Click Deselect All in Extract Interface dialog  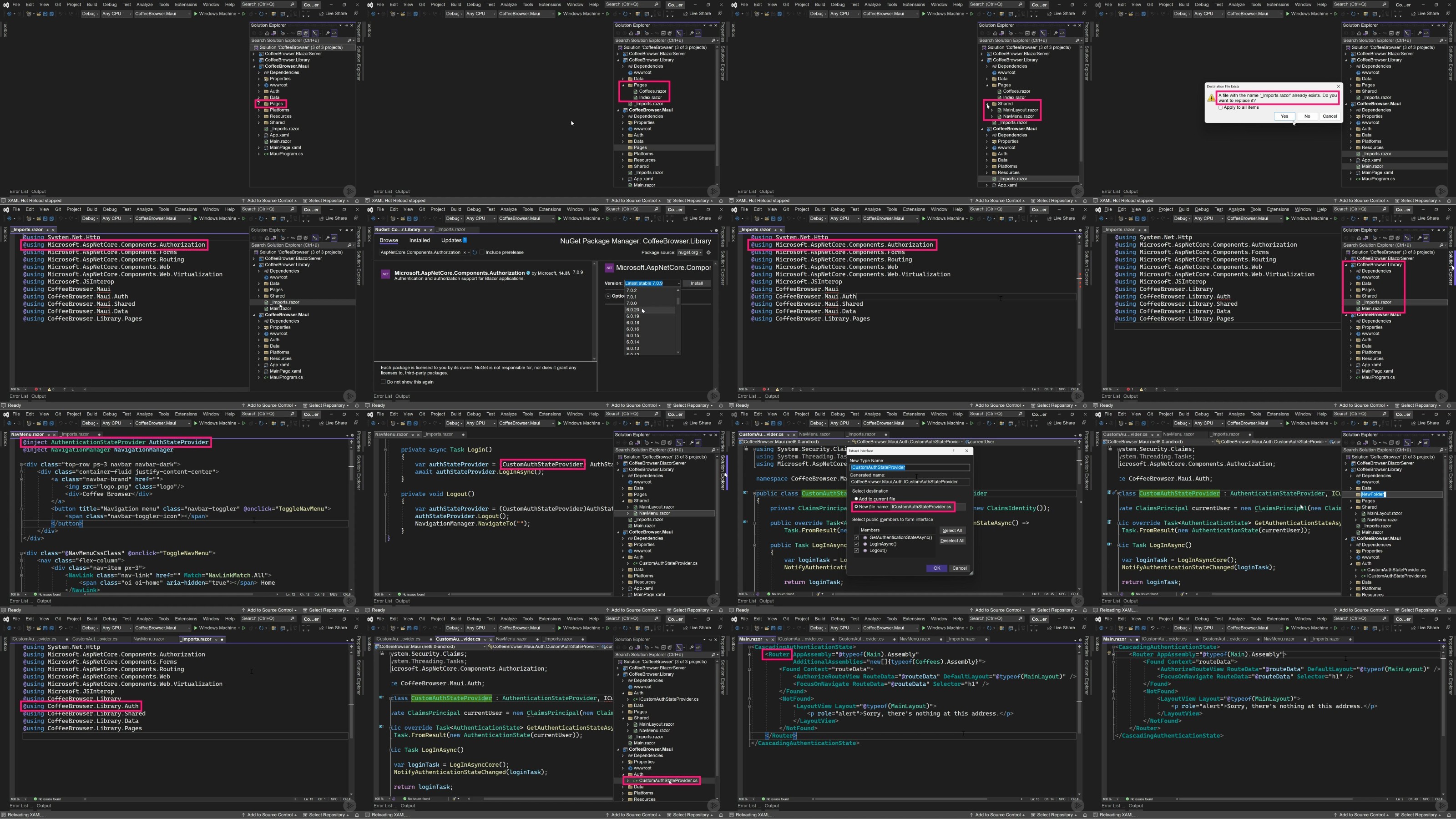coord(953,541)
